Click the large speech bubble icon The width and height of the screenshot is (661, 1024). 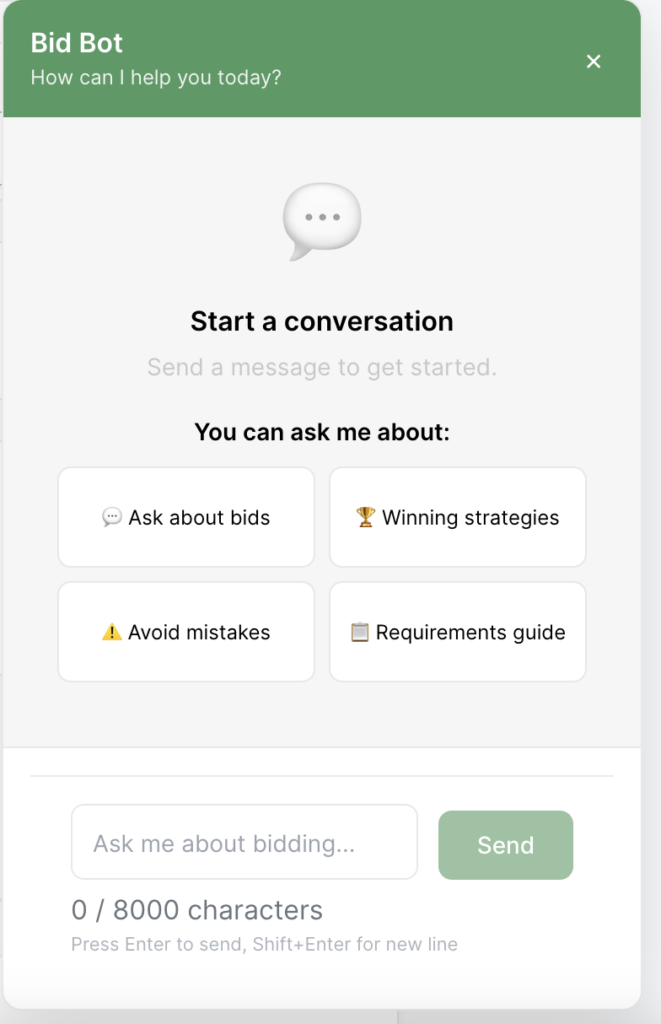(321, 221)
